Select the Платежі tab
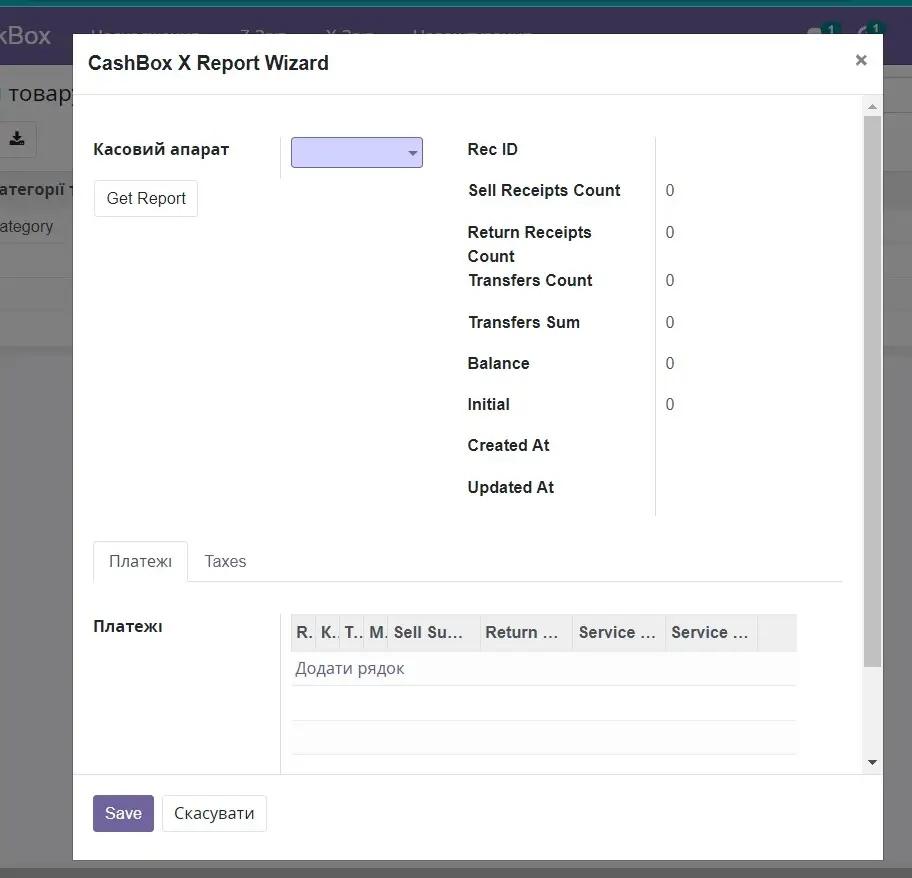The width and height of the screenshot is (912, 878). (140, 561)
